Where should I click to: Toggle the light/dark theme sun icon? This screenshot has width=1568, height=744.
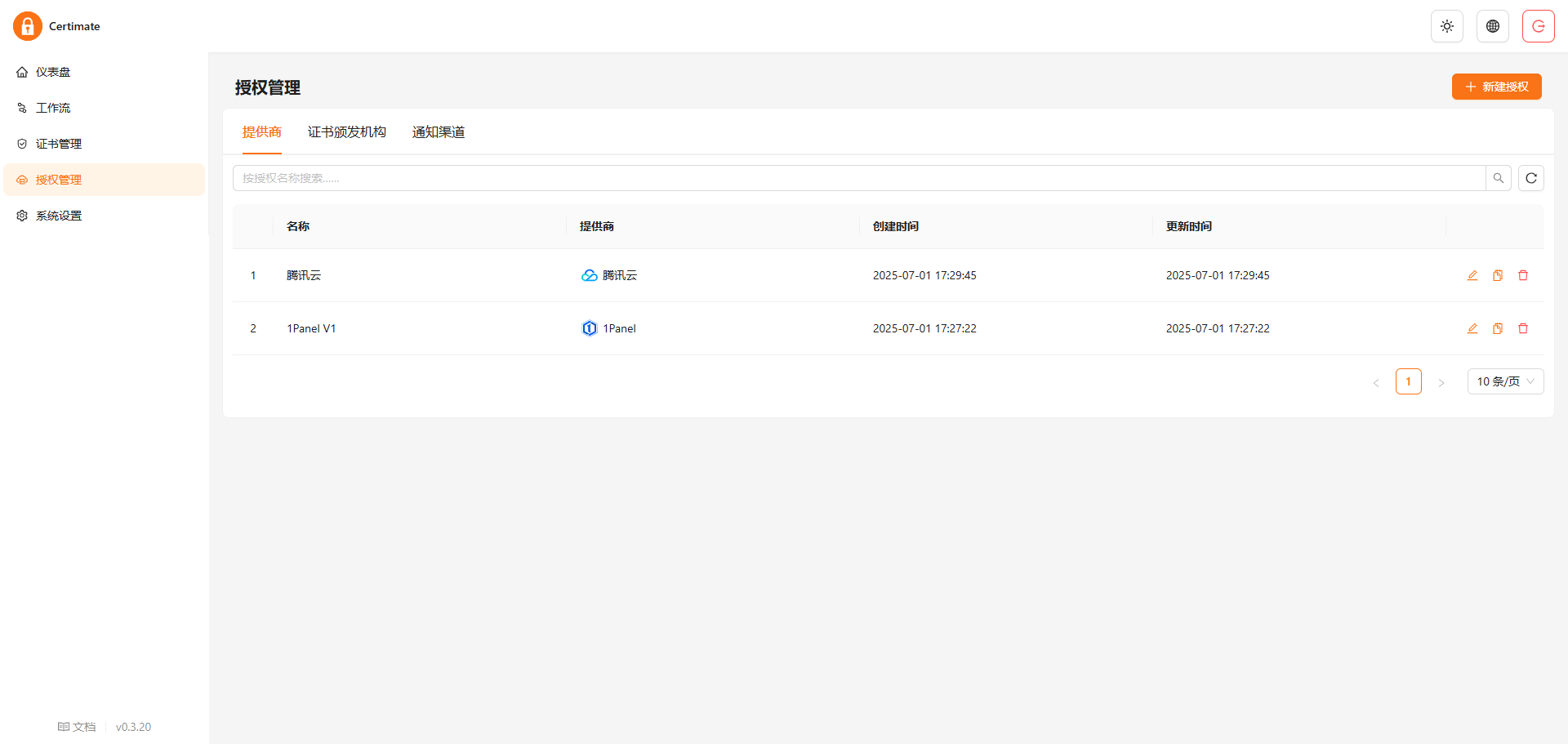tap(1447, 26)
